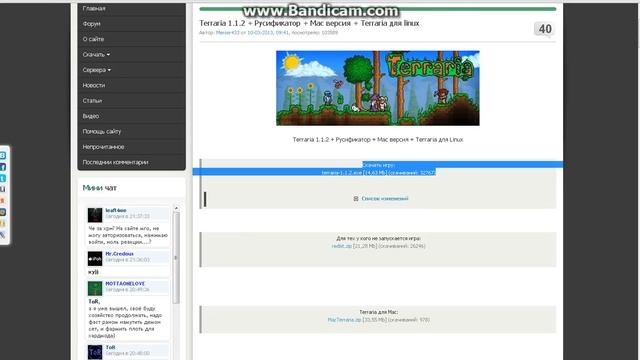Open ToR chat avatar

tap(95, 352)
